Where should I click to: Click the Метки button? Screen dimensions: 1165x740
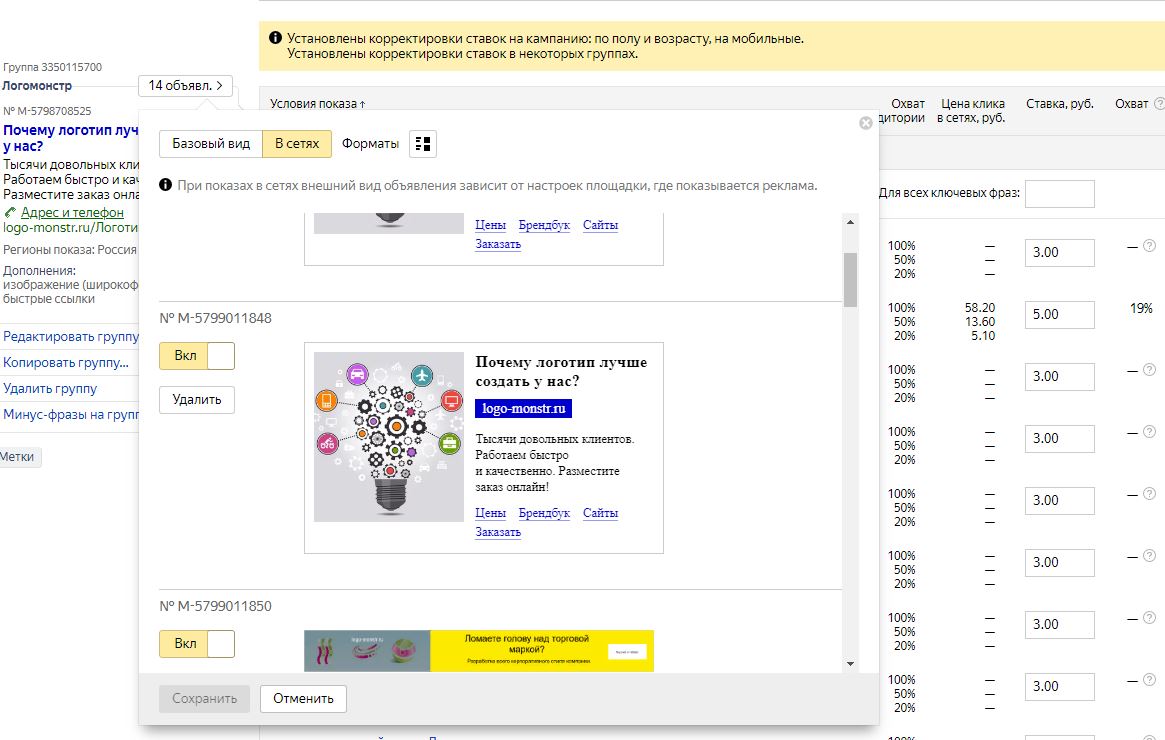(18, 457)
